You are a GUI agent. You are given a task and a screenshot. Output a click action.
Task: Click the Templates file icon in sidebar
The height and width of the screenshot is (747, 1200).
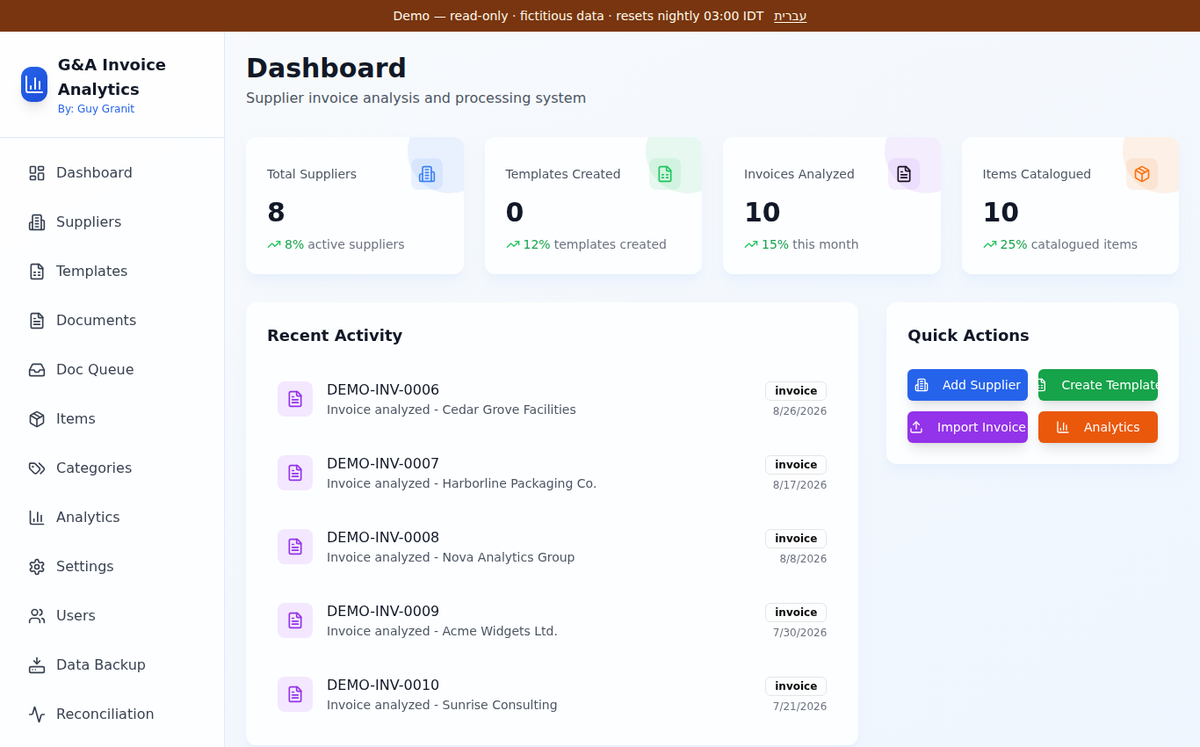pos(37,271)
